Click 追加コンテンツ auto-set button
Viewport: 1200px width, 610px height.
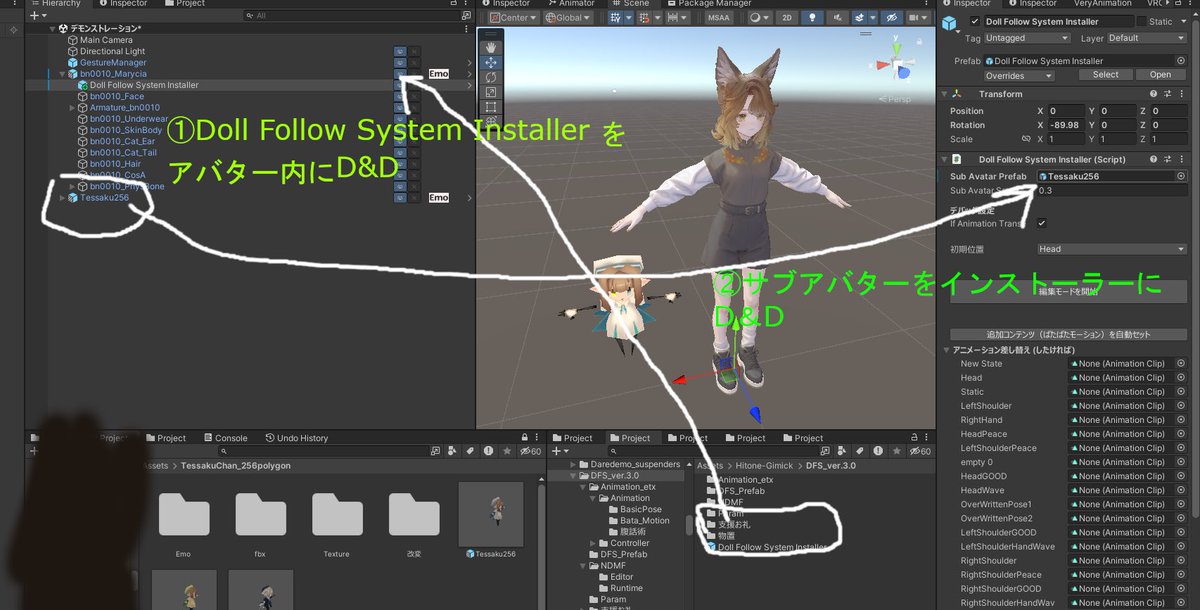pyautogui.click(x=1069, y=334)
